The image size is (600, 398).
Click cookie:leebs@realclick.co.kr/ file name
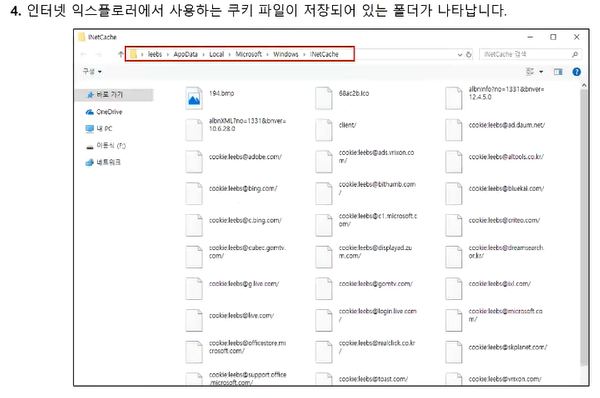click(x=377, y=347)
